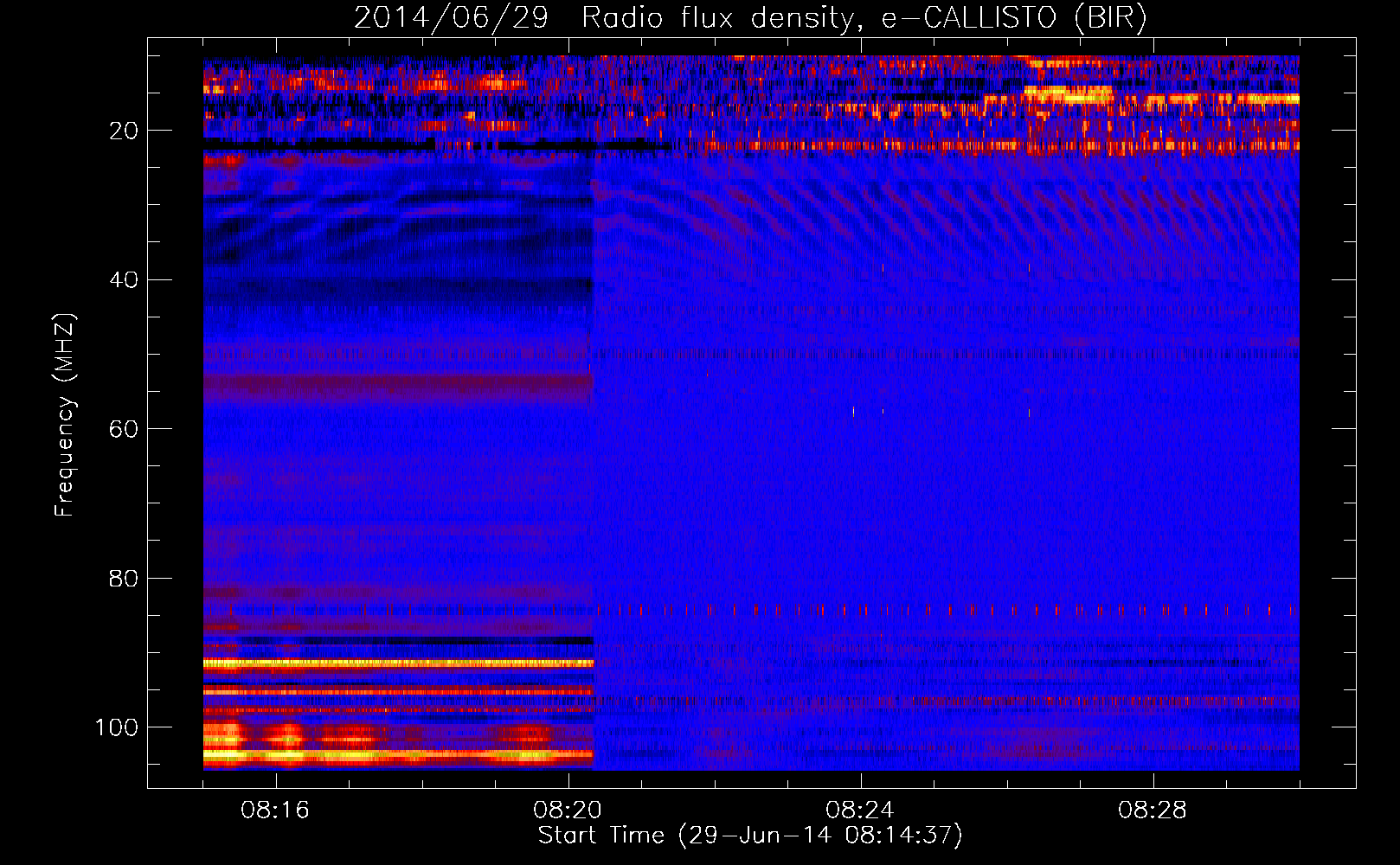Image resolution: width=1400 pixels, height=865 pixels.
Task: Click the 80 frequency tick label
Action: (x=125, y=578)
